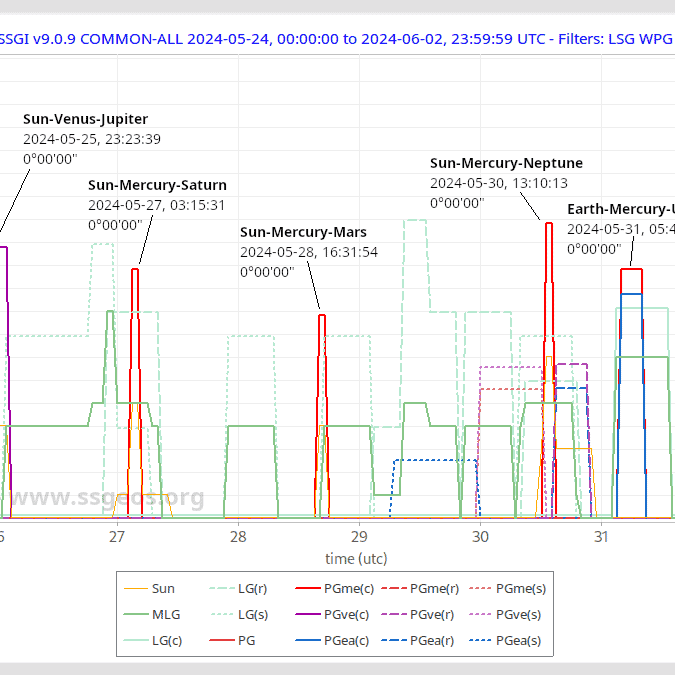Image resolution: width=675 pixels, height=675 pixels.
Task: Click the x-axis tick label 29
Action: [x=359, y=536]
